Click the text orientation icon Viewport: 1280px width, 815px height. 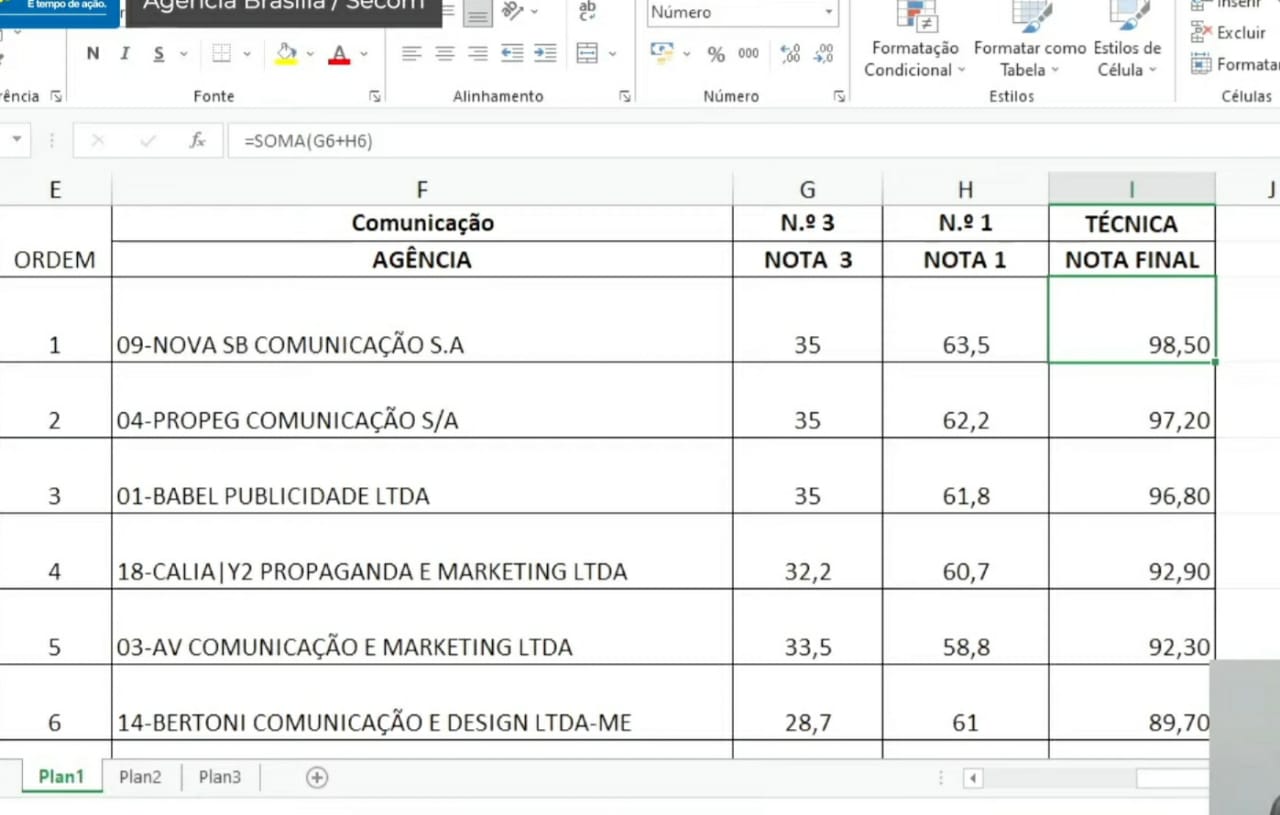512,11
